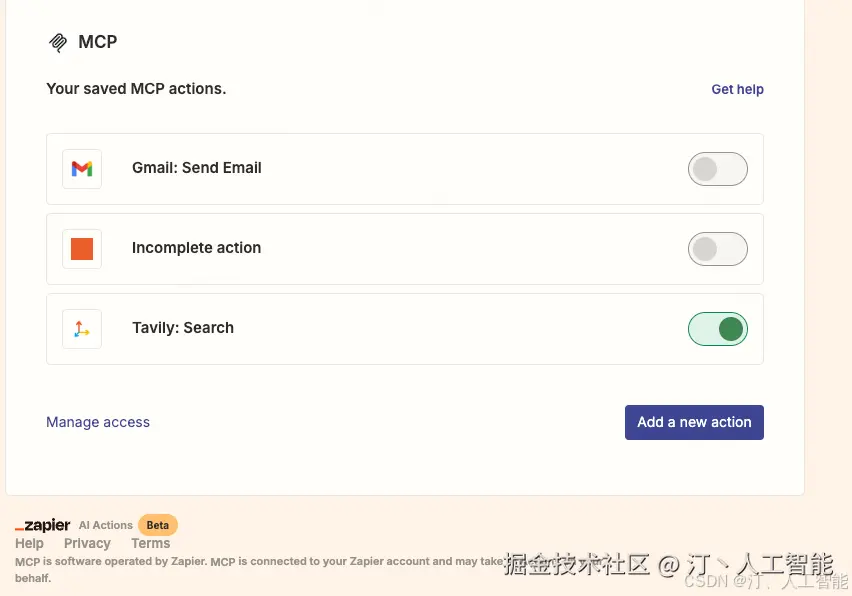852x596 pixels.
Task: Click the AI Actions footer label
Action: 106,525
